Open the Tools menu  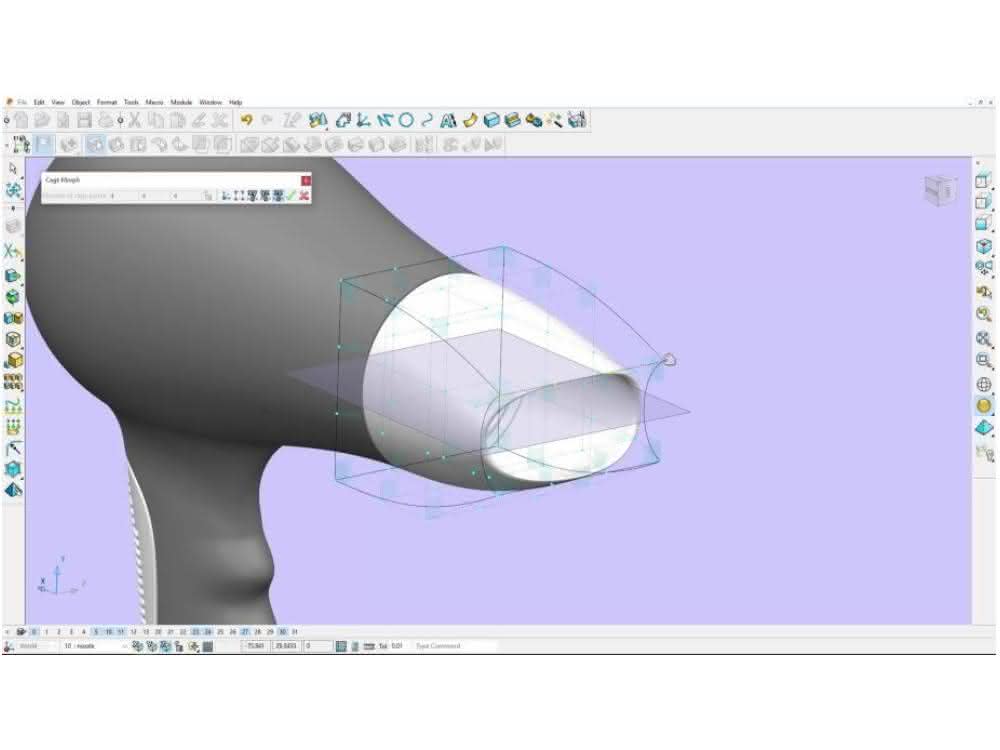pyautogui.click(x=131, y=102)
